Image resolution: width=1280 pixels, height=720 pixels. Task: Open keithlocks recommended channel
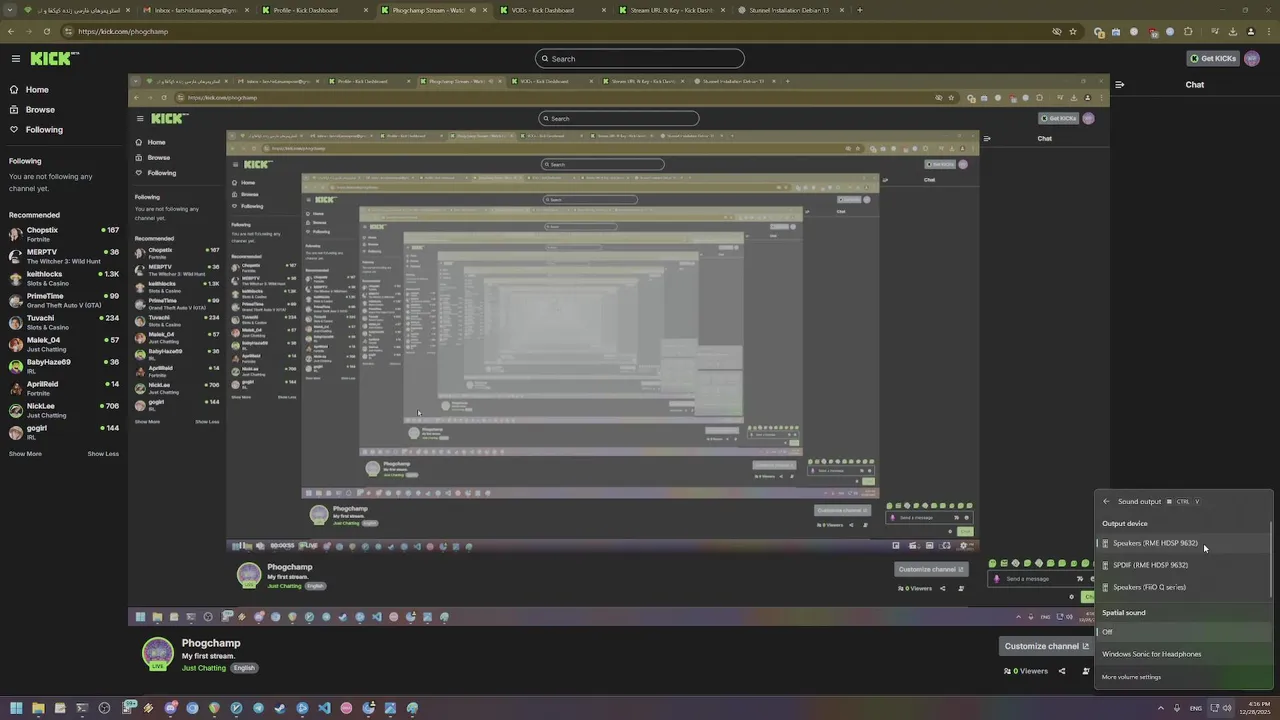click(64, 278)
